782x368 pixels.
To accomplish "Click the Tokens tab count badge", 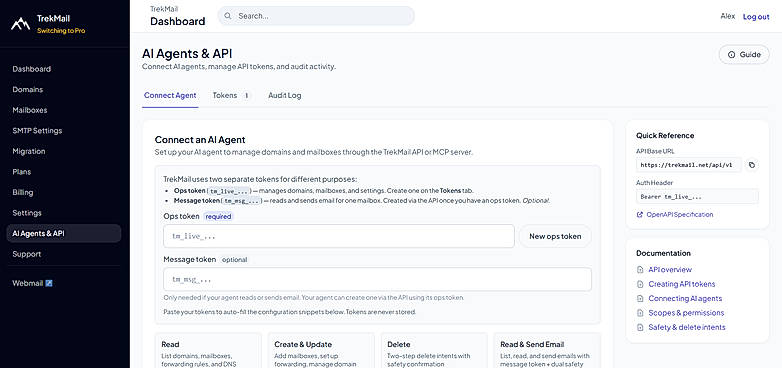I will 246,95.
